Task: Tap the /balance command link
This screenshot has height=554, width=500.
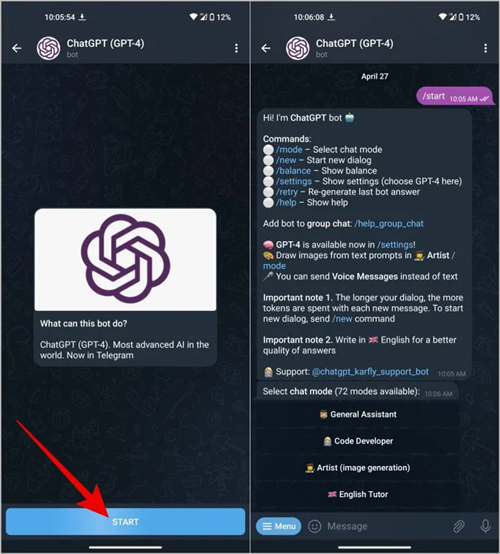Action: (x=293, y=171)
